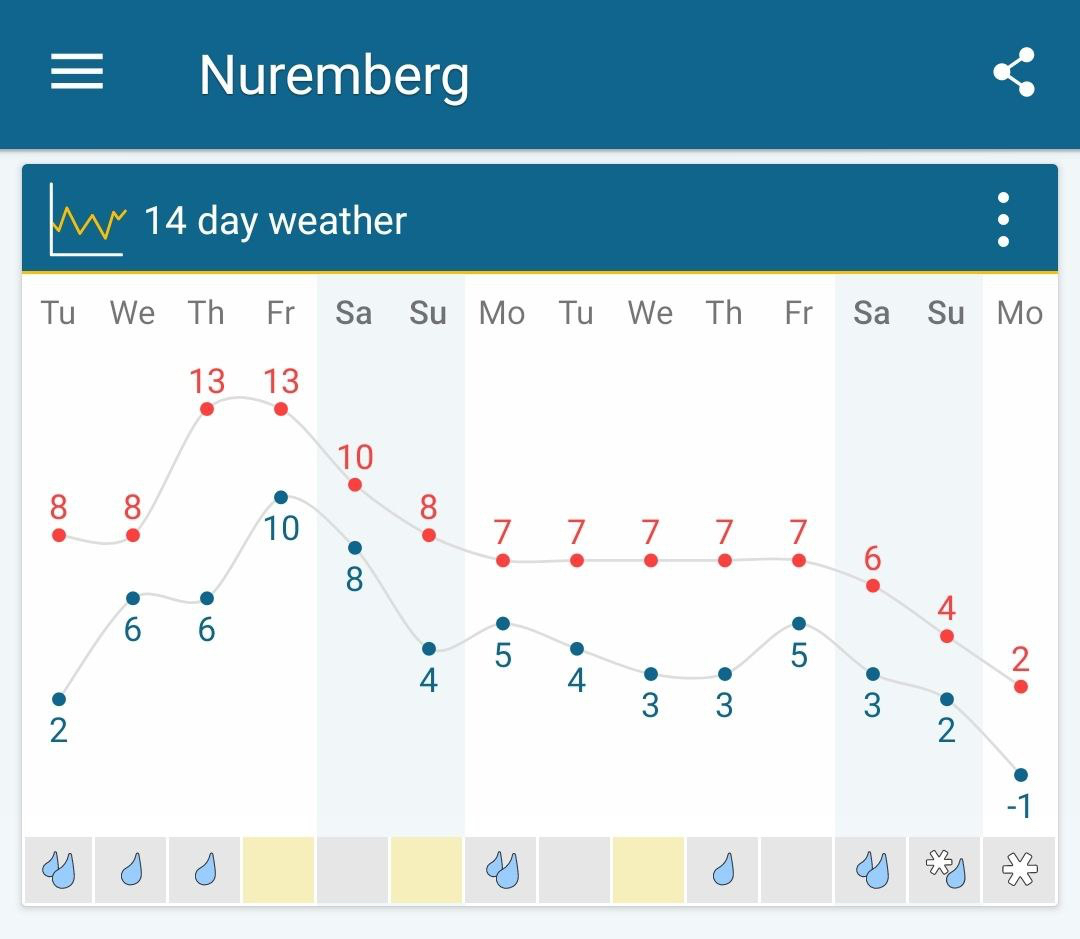Select the yellow sunny cell for first Friday

click(x=279, y=870)
